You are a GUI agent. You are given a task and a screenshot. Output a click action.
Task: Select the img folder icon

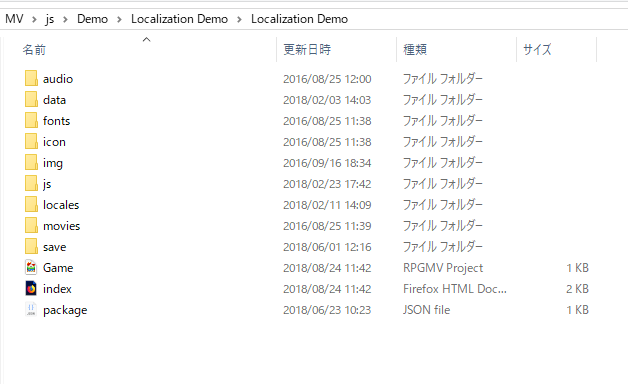click(31, 163)
